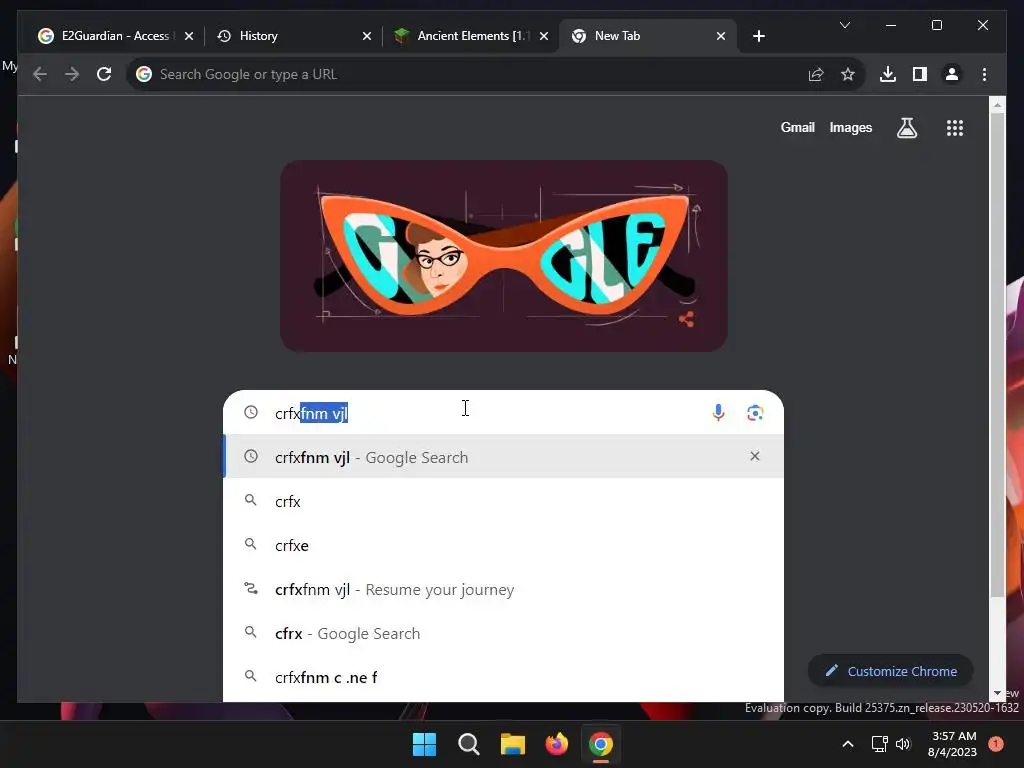Viewport: 1024px width, 768px height.
Task: Open the Google apps grid
Action: (955, 128)
